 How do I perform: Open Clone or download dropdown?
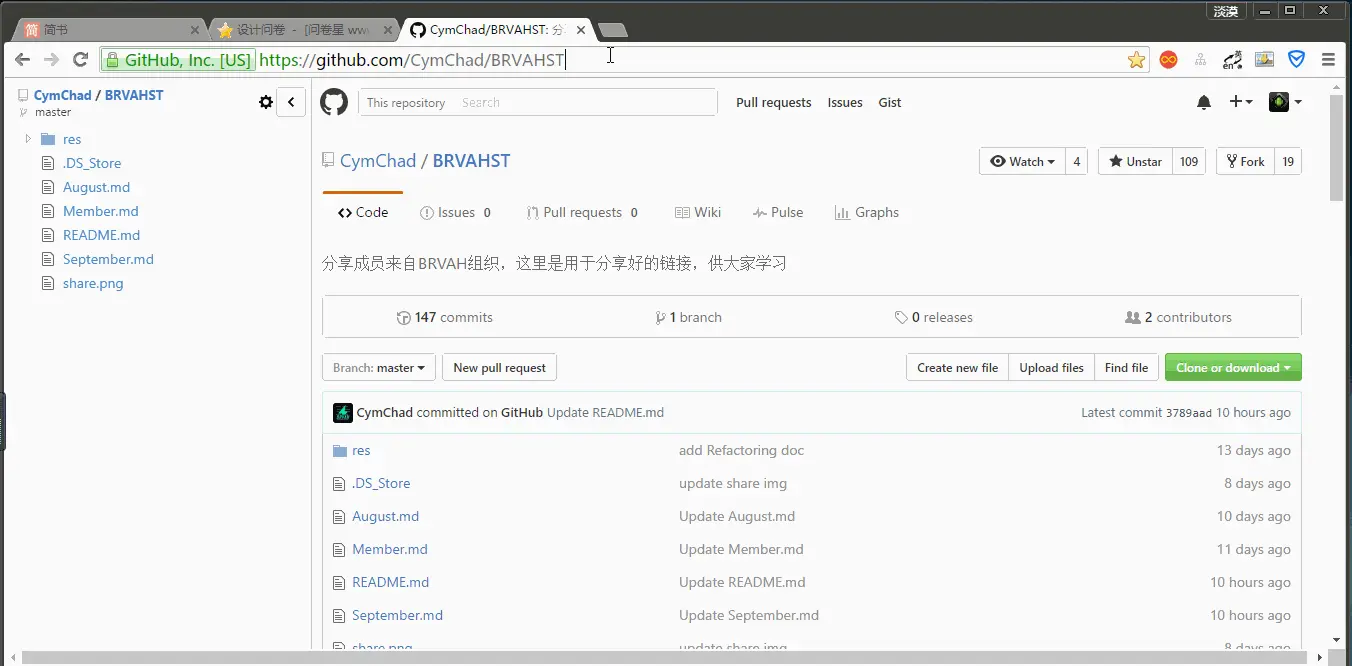coord(1233,368)
